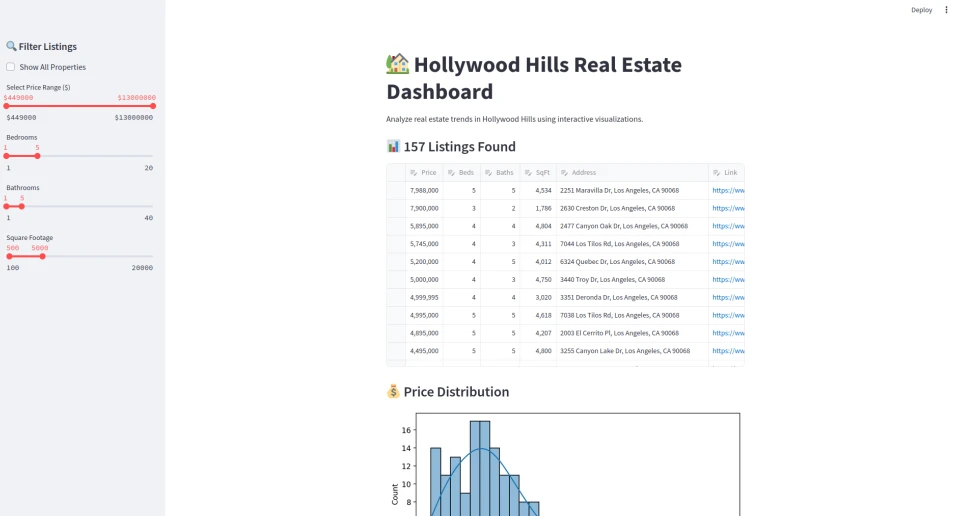Select the address cell 3440 Troy Dr
Image resolution: width=960 pixels, height=516 pixels.
point(632,279)
